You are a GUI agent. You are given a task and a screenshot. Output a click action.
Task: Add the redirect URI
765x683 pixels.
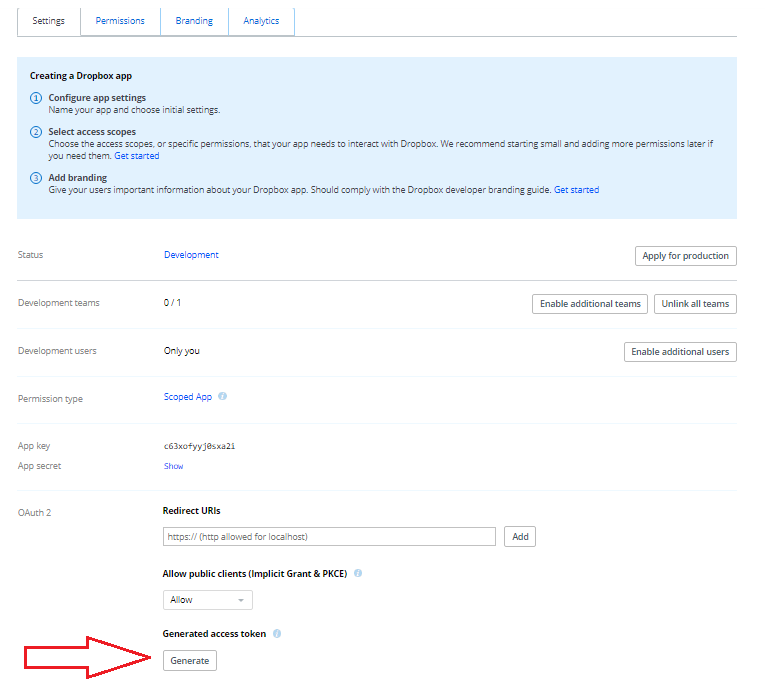(x=520, y=537)
